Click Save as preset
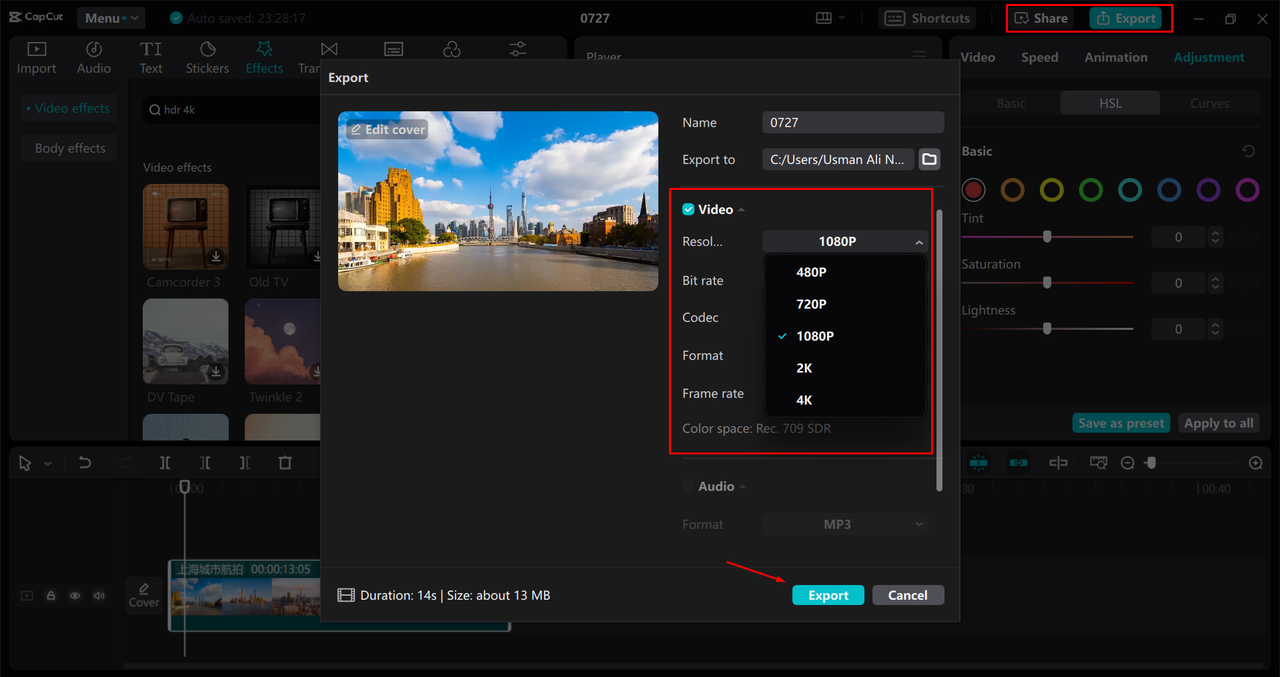Image resolution: width=1280 pixels, height=677 pixels. [1121, 423]
